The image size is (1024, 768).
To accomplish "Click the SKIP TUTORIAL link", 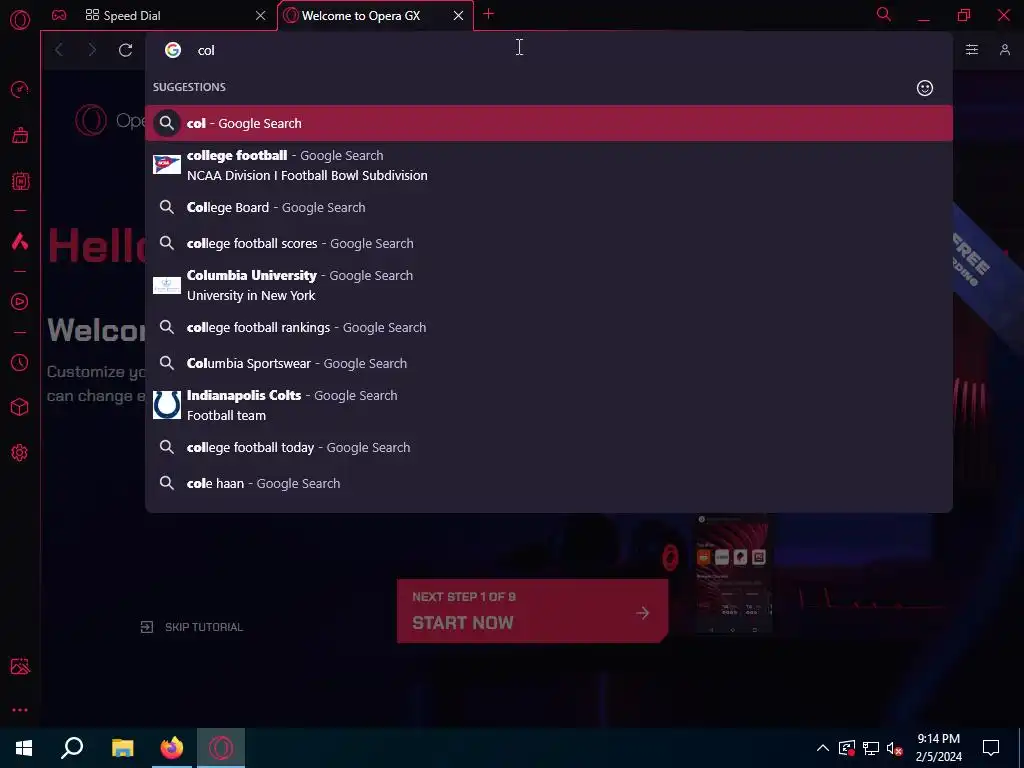I will tap(192, 627).
